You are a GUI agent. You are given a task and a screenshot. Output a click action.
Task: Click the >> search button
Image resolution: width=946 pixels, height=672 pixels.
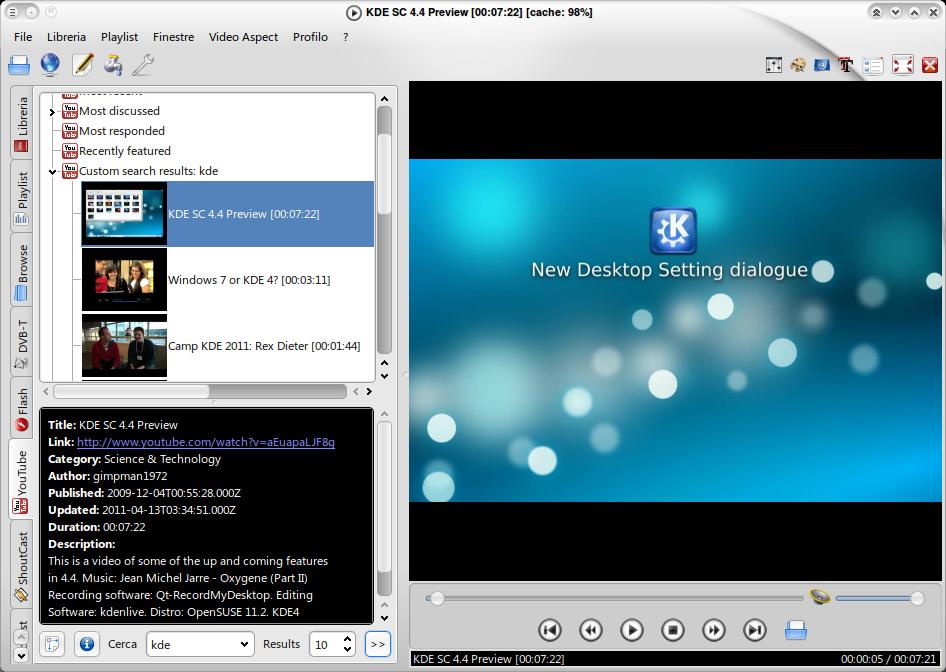coord(378,644)
